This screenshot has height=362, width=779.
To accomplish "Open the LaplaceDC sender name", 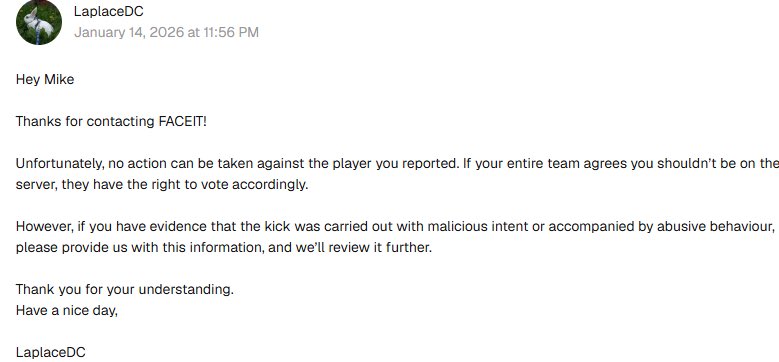I will (108, 11).
